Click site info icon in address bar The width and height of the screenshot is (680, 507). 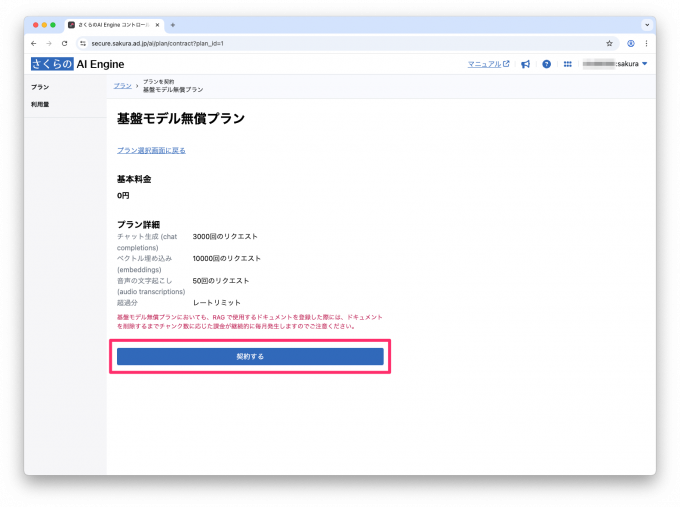tap(83, 43)
